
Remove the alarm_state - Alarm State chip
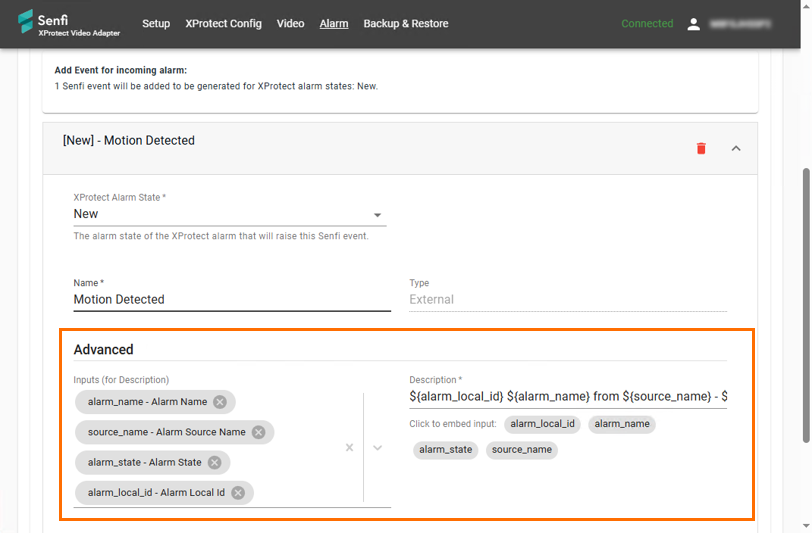[214, 462]
